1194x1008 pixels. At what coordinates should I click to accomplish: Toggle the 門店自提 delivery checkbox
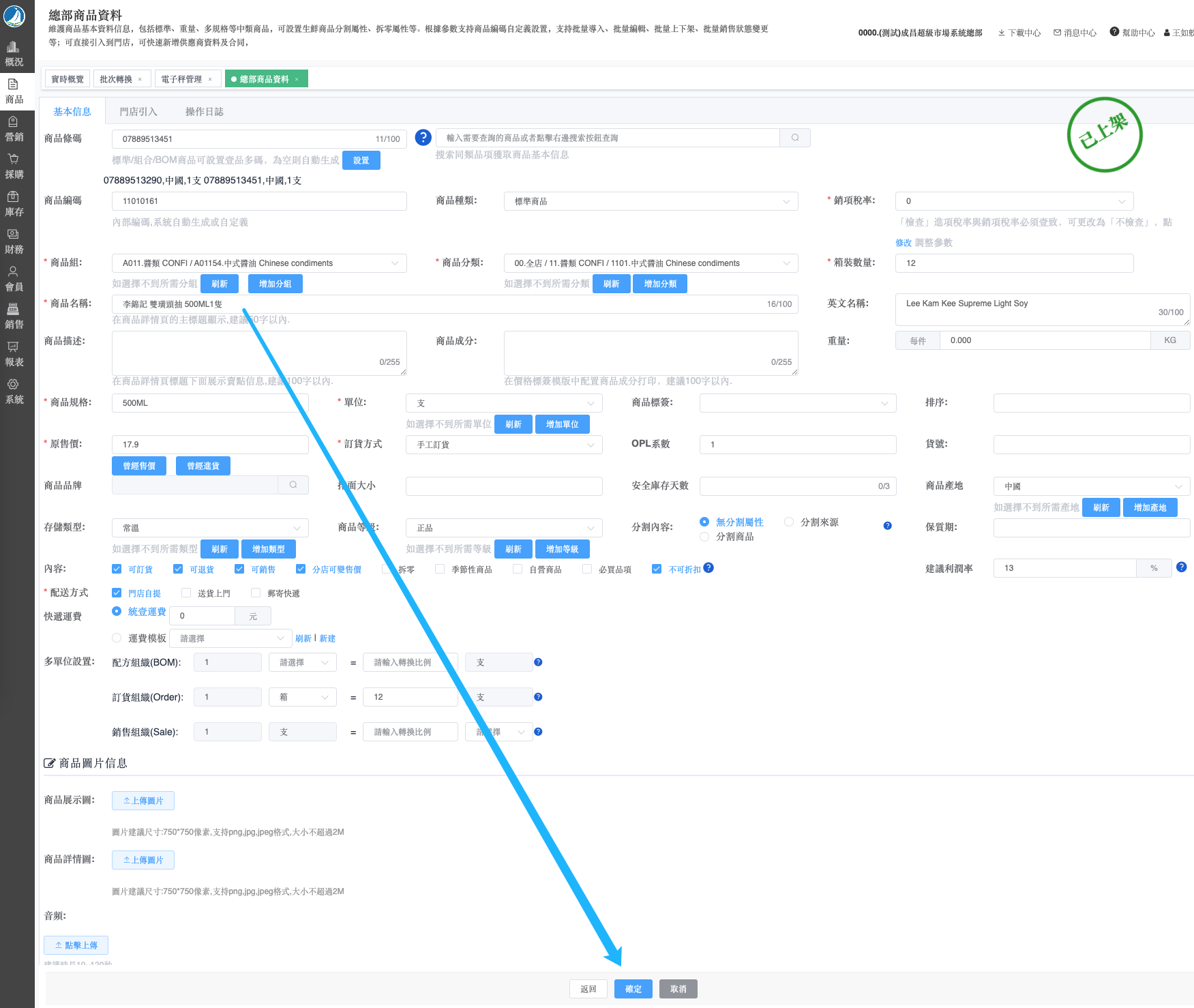117,593
